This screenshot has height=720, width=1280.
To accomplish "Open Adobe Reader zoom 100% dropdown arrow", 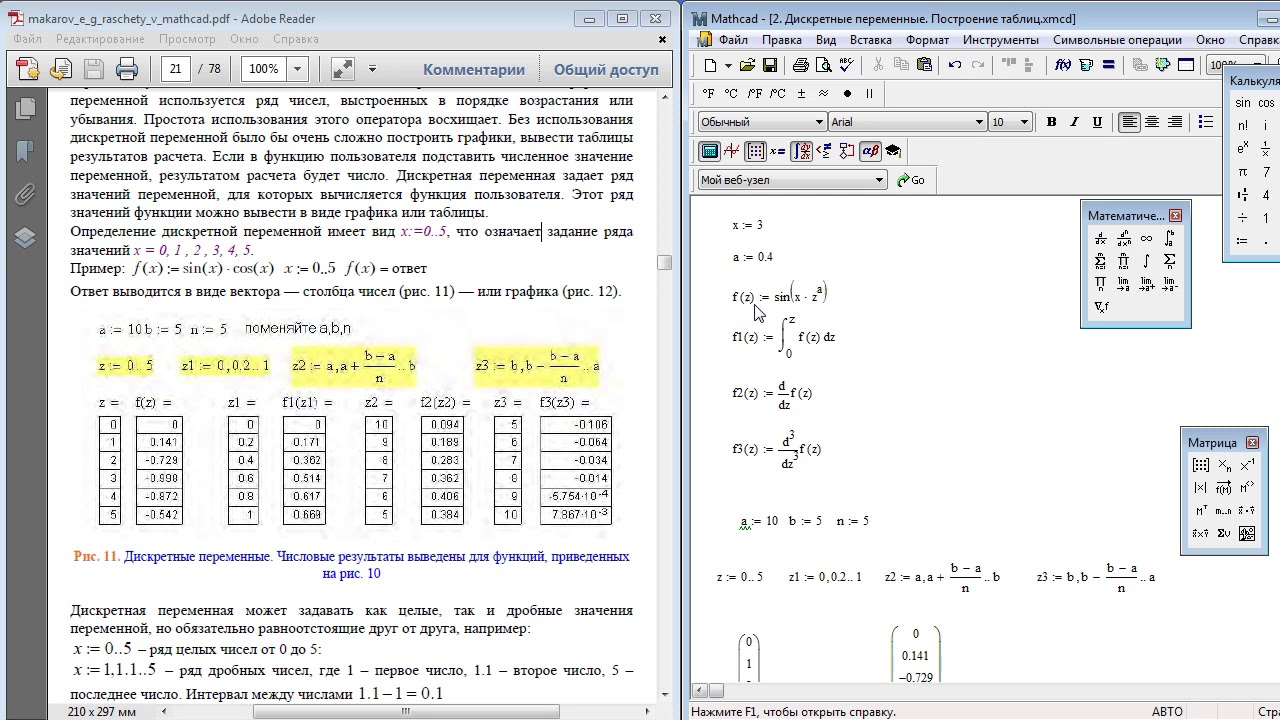I will [x=297, y=69].
